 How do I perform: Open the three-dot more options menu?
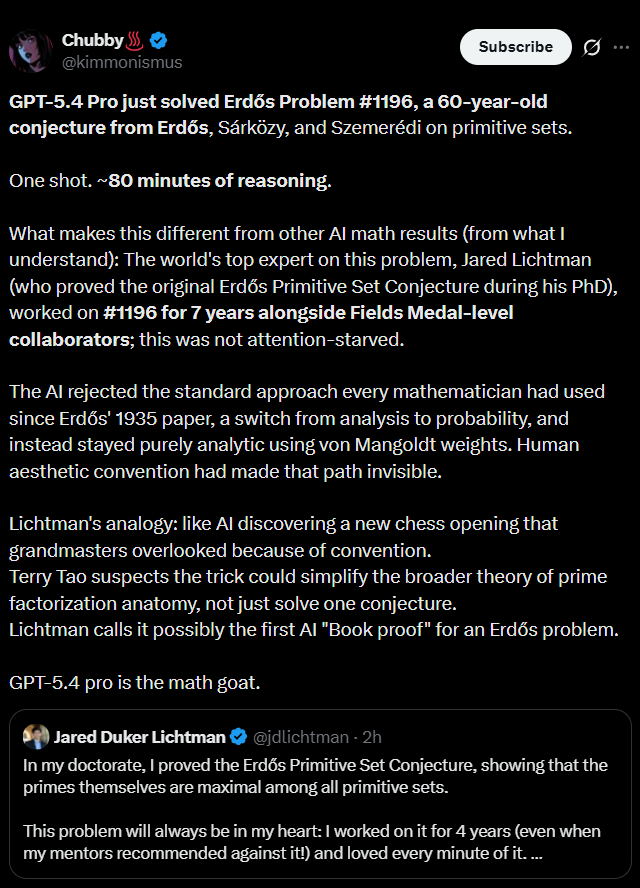tap(621, 48)
